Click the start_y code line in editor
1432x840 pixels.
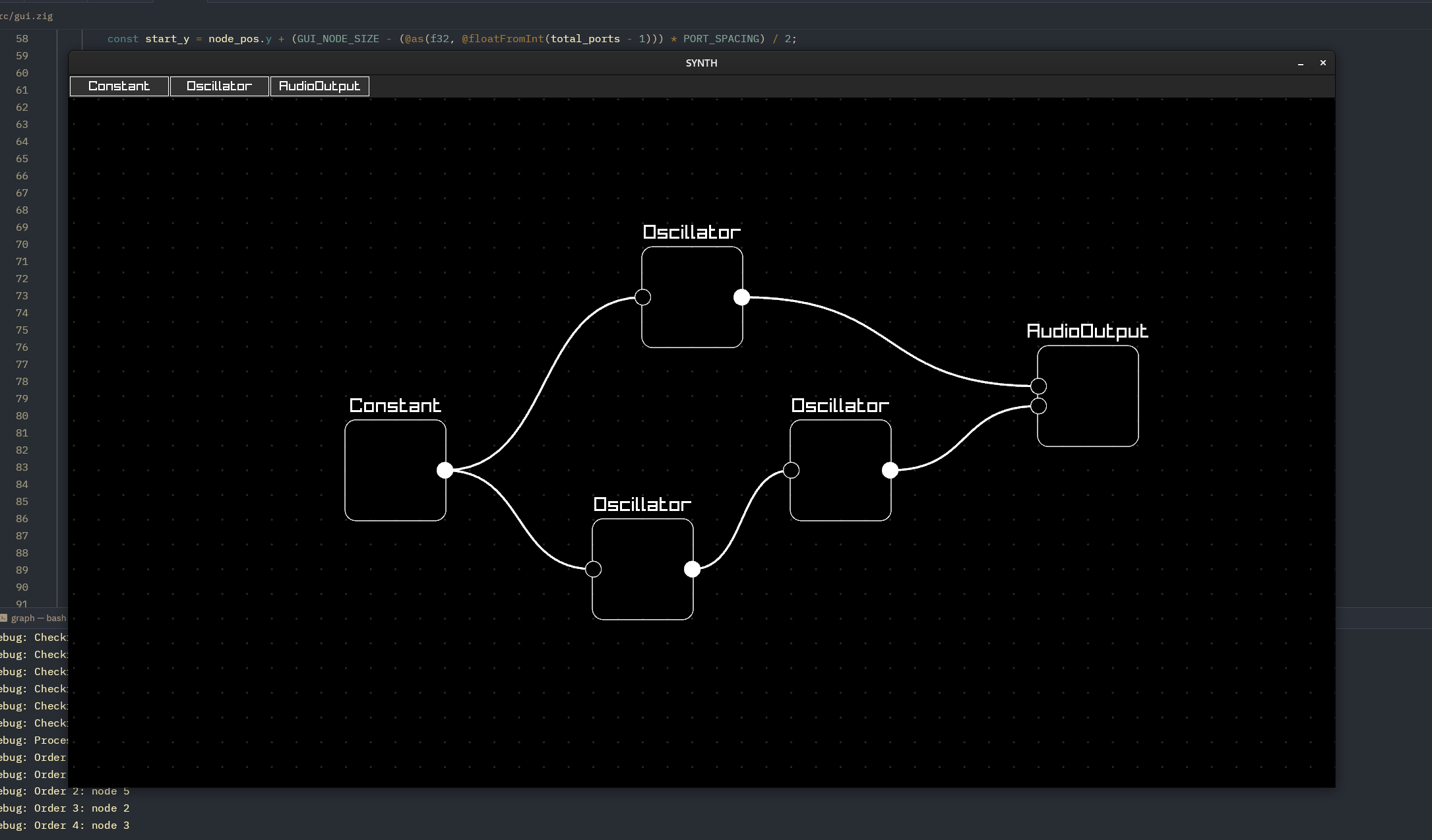[x=452, y=39]
